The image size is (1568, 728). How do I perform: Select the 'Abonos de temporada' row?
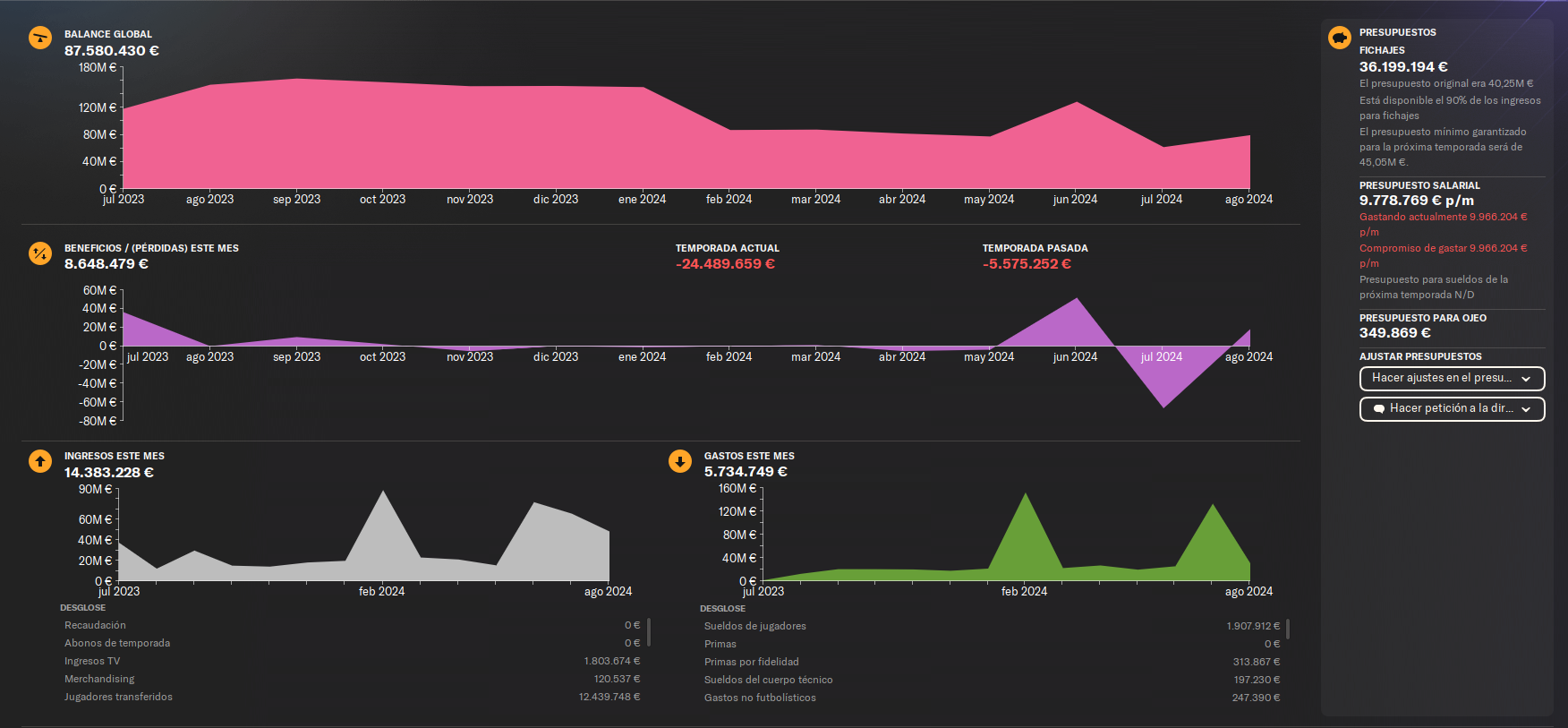353,643
